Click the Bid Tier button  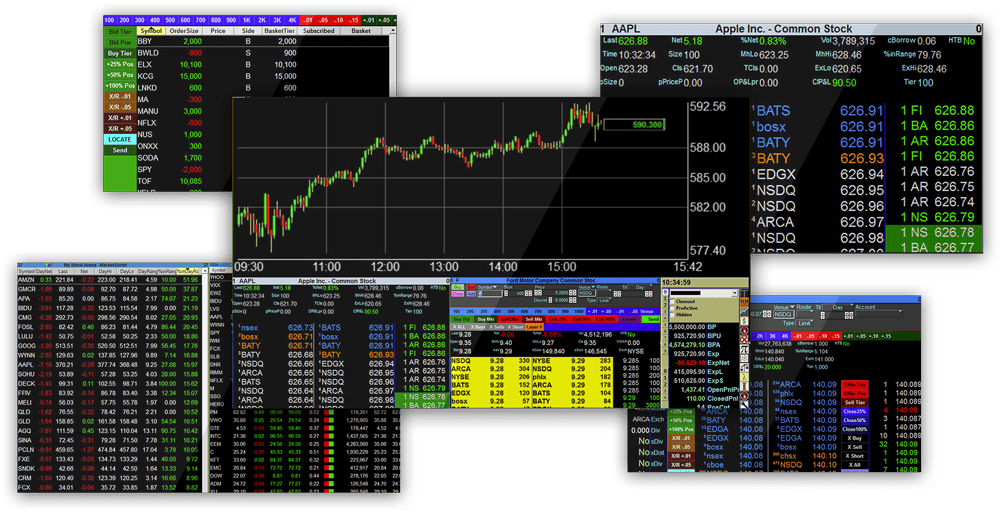pyautogui.click(x=119, y=31)
